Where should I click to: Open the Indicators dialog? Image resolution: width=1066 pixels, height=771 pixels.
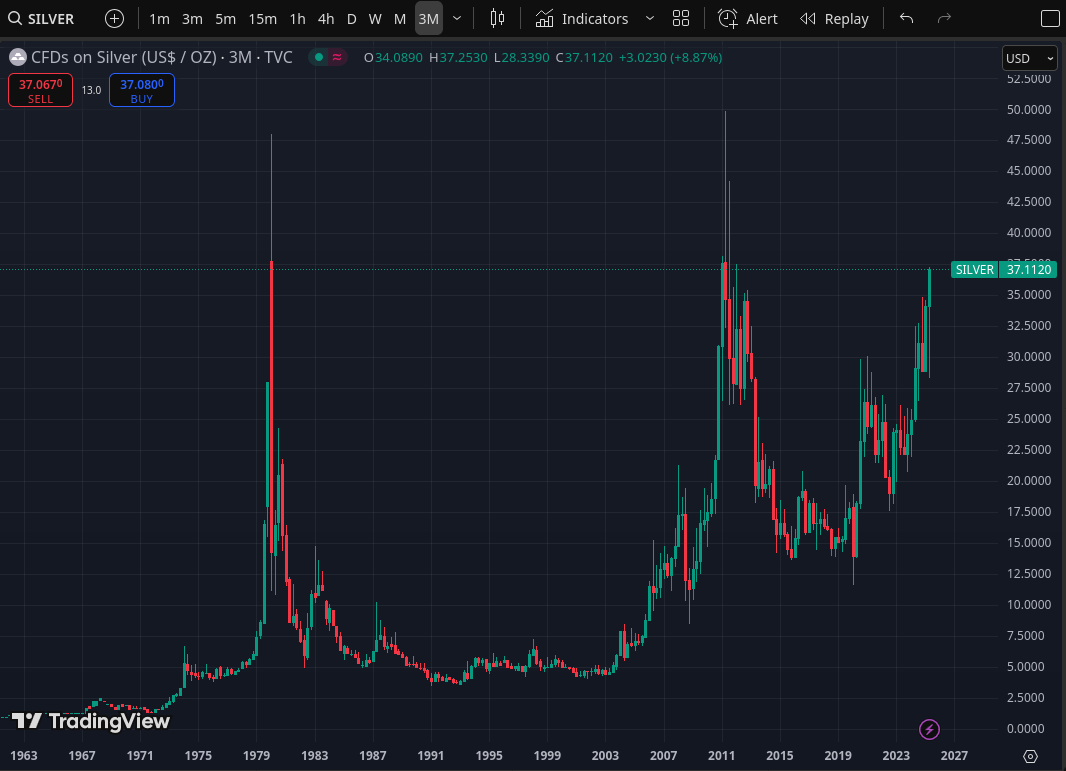(582, 18)
